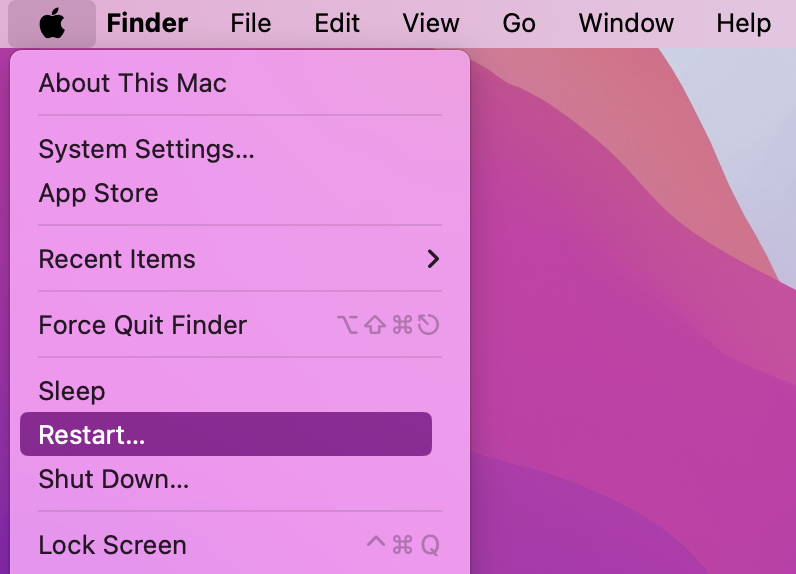Open the Go menu

(x=519, y=23)
